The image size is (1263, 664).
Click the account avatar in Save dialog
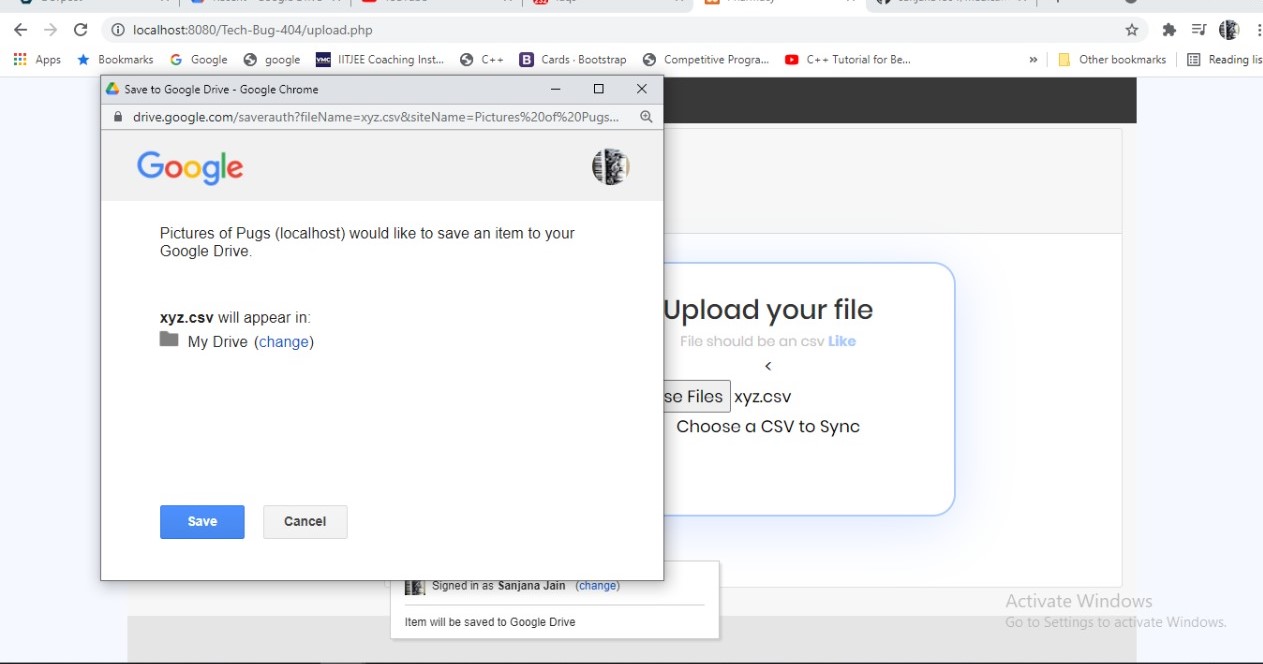click(x=610, y=167)
